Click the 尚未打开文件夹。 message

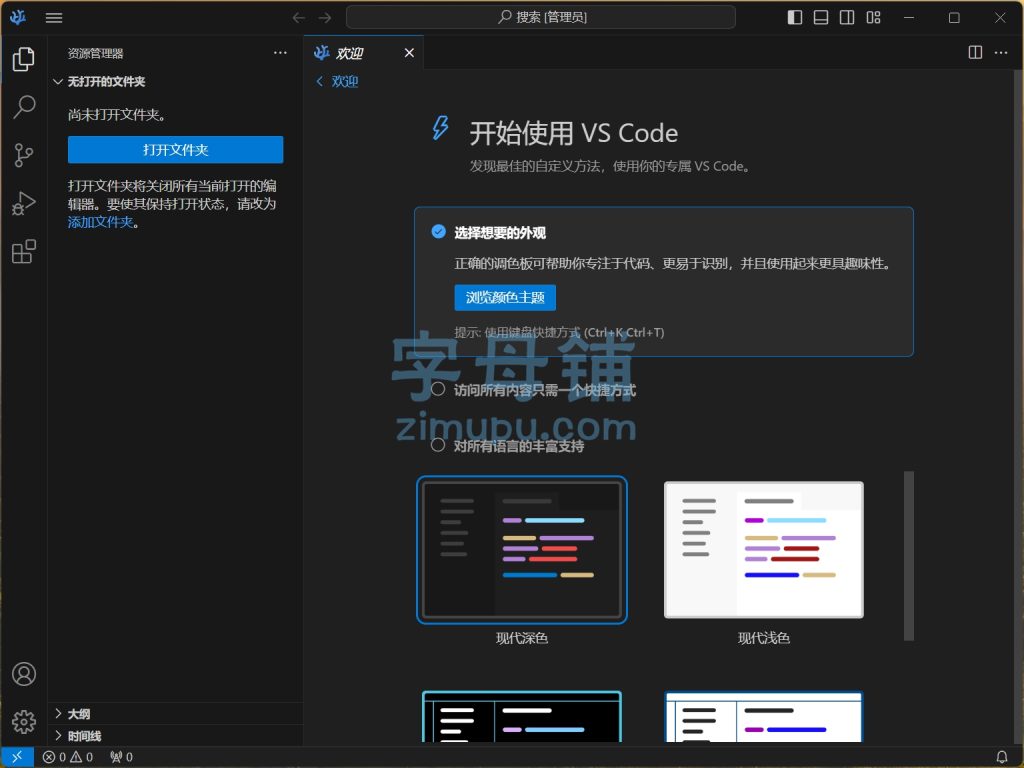(x=117, y=115)
